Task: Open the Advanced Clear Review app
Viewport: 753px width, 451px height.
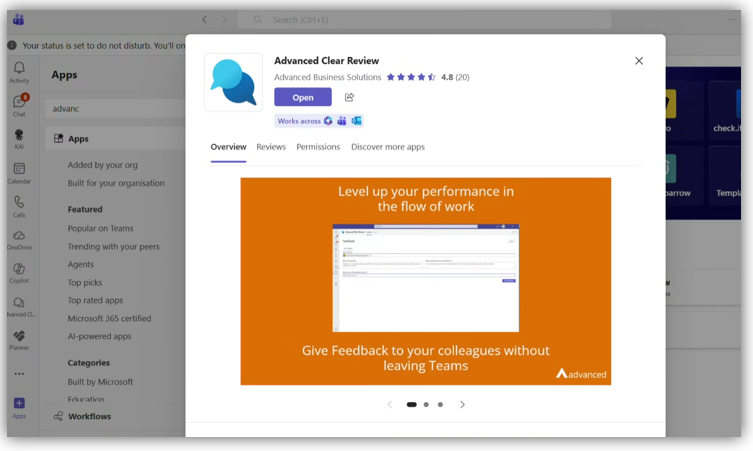Action: pos(303,97)
